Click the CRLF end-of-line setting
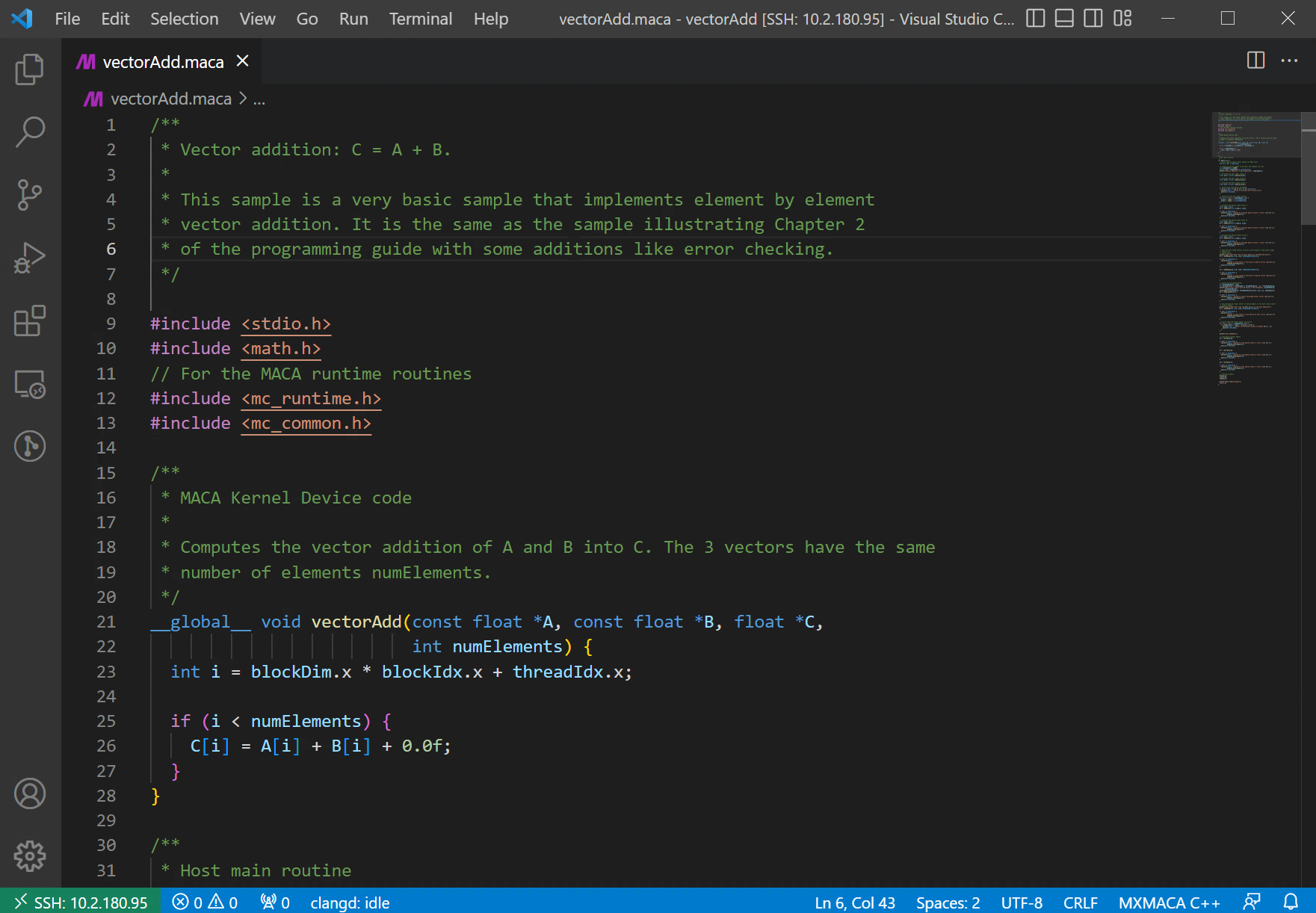Viewport: 1316px width, 913px height. (x=1080, y=903)
